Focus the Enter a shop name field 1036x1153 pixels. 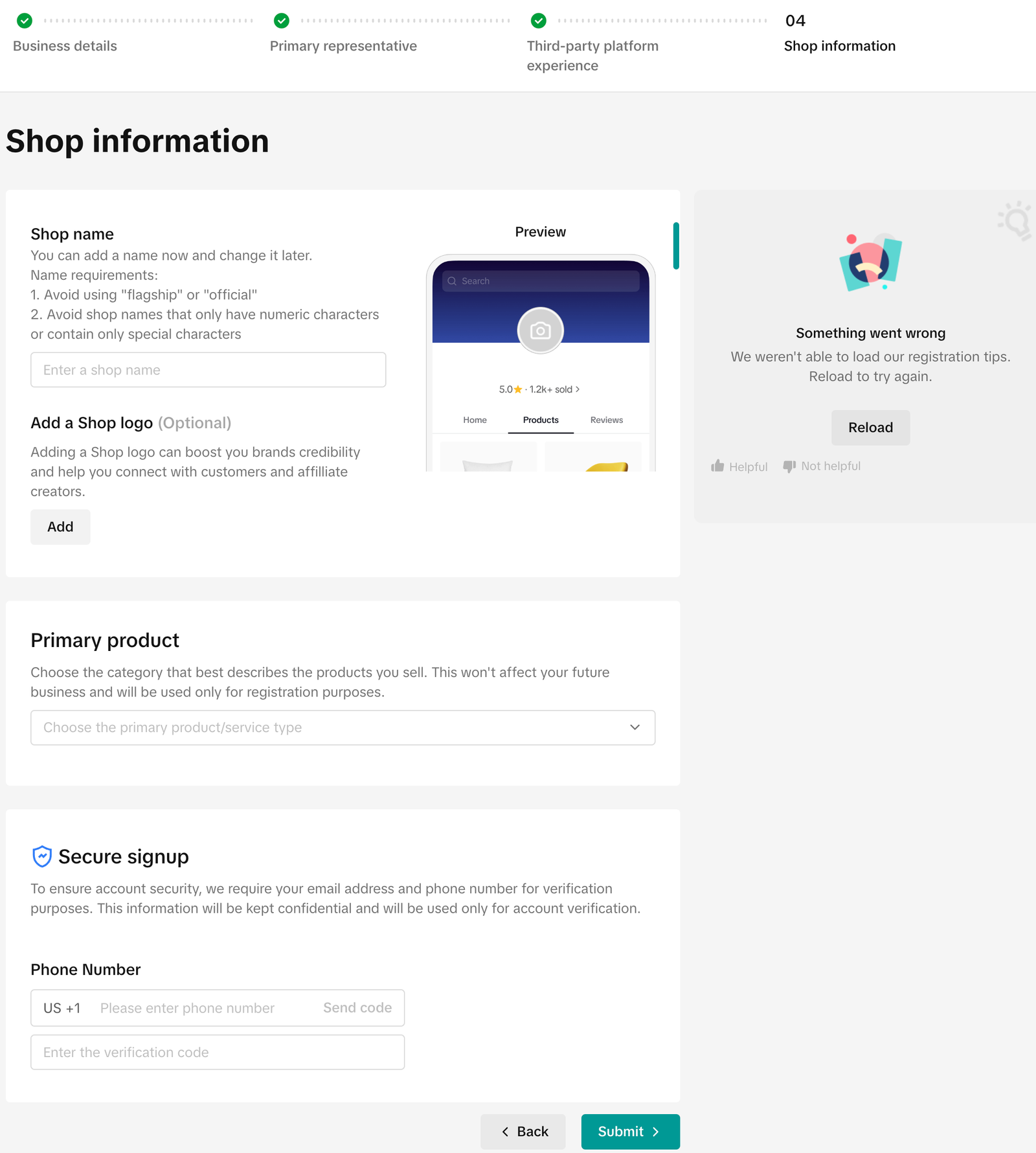click(208, 370)
